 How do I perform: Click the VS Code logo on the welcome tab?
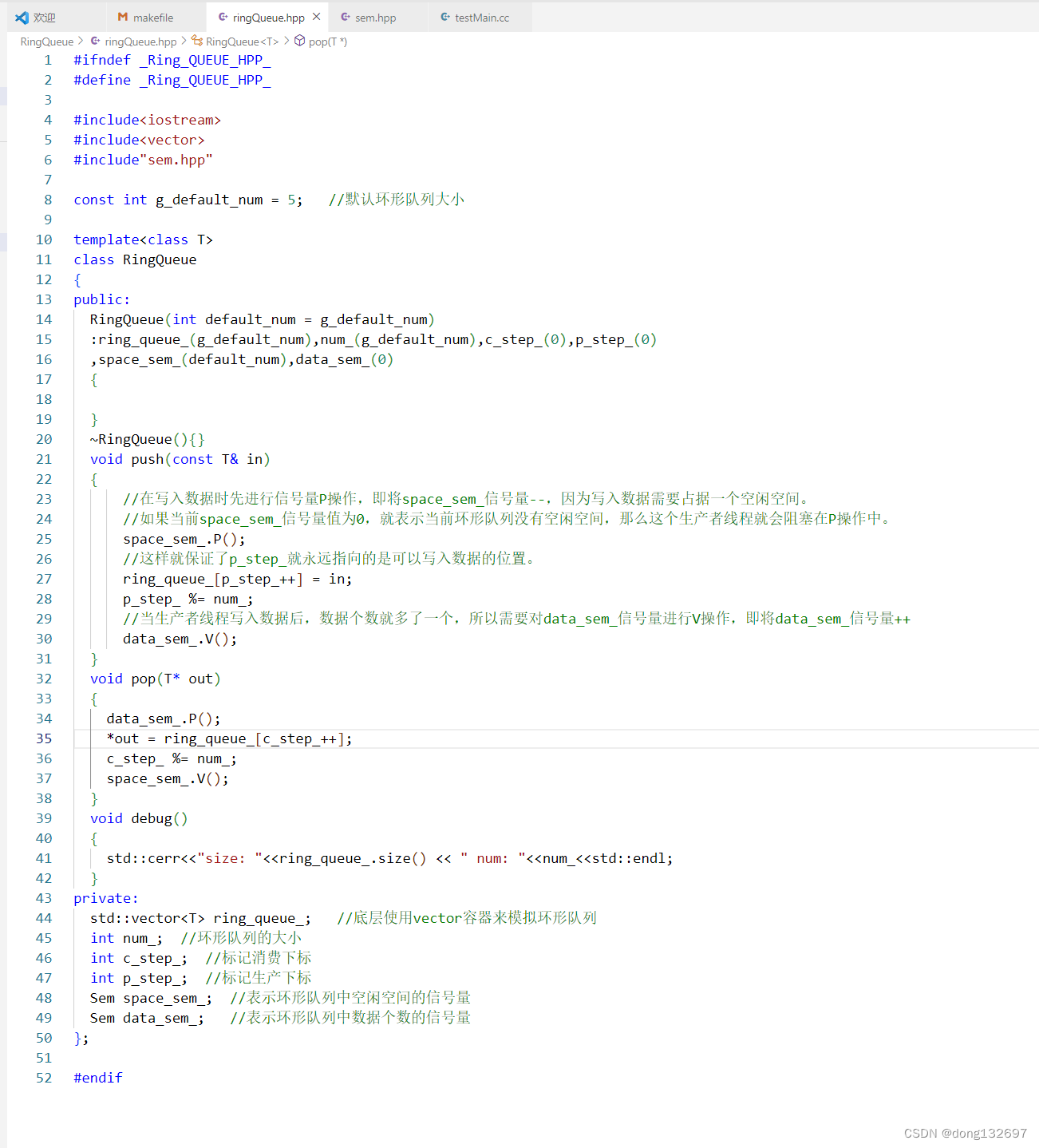[22, 18]
